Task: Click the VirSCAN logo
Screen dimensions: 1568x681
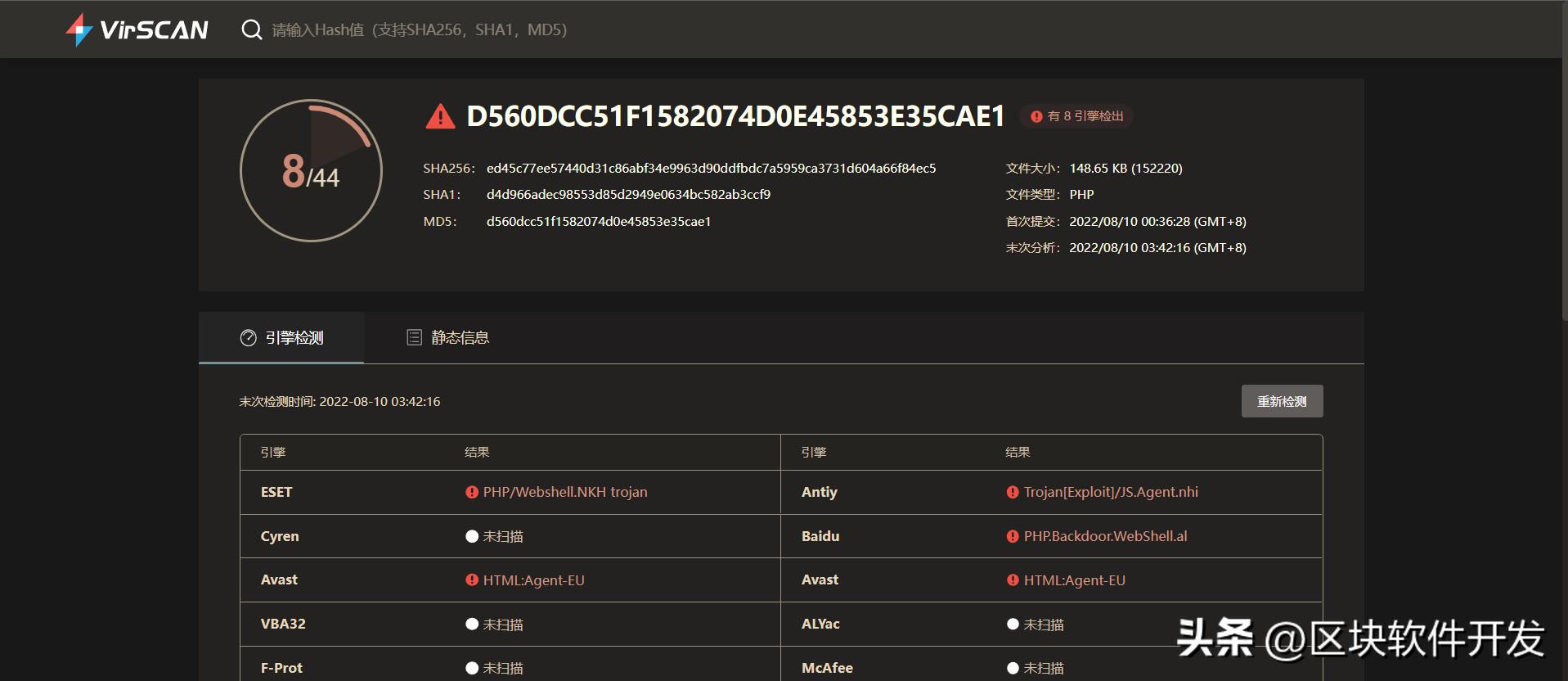Action: pyautogui.click(x=137, y=30)
